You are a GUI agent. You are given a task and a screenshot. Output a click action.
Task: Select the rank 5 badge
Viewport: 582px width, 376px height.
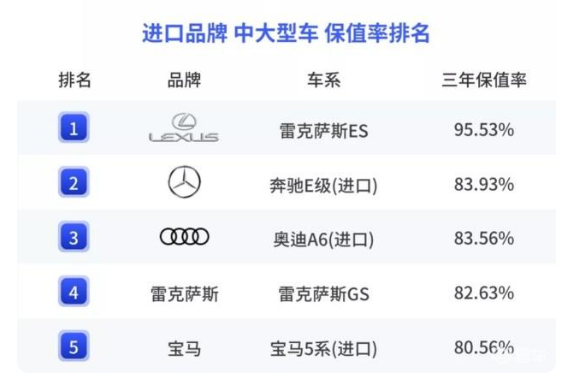coord(73,346)
